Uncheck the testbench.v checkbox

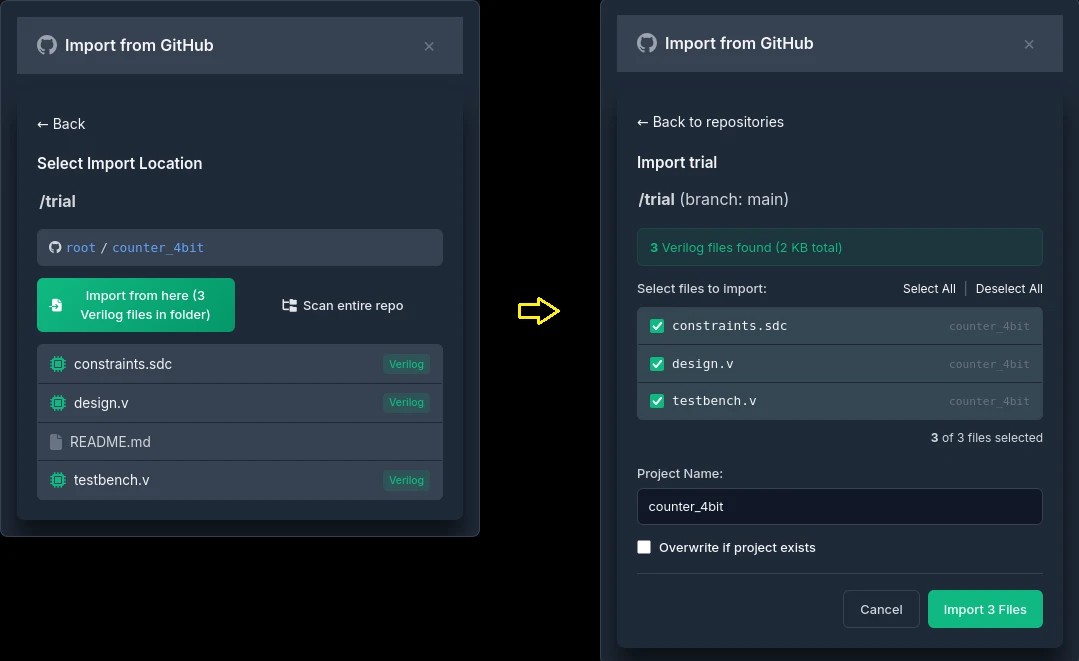(x=657, y=401)
